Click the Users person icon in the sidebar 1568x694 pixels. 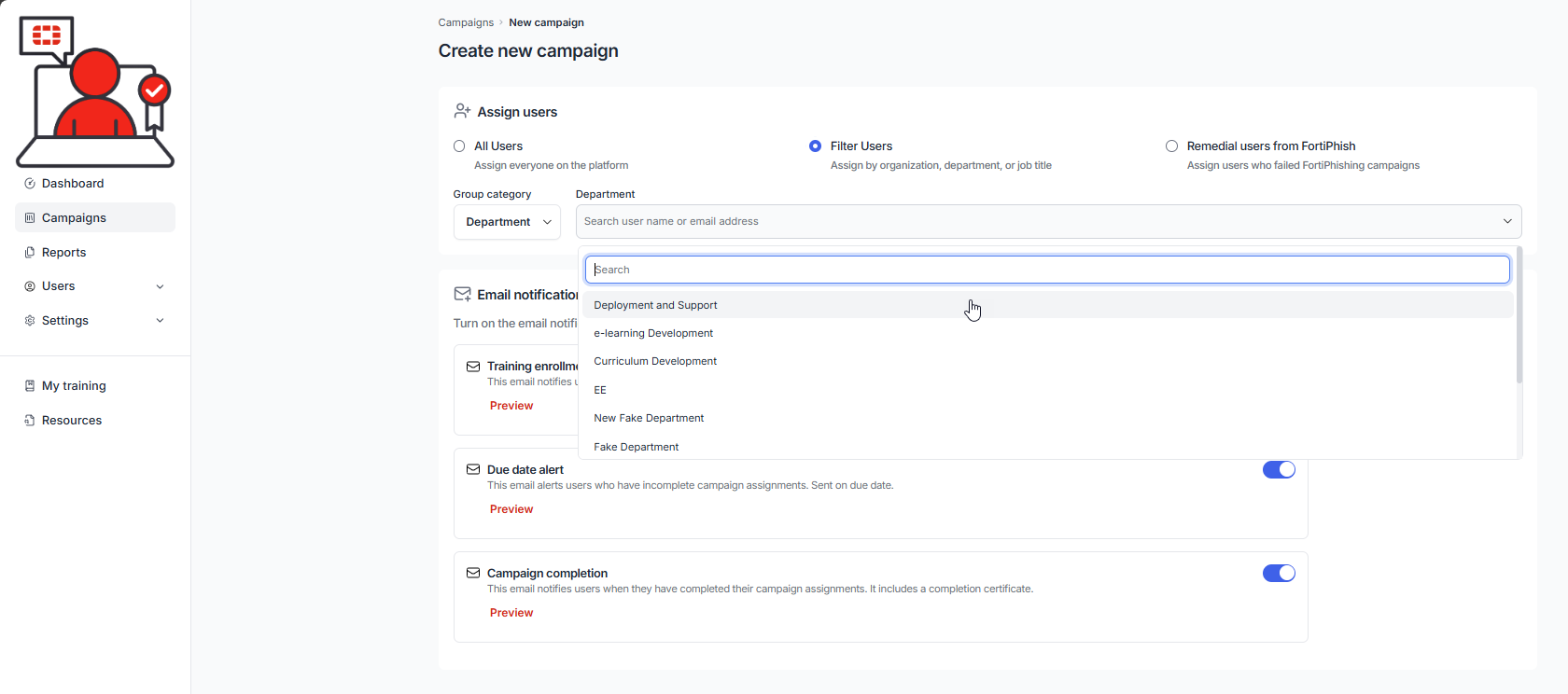click(30, 286)
